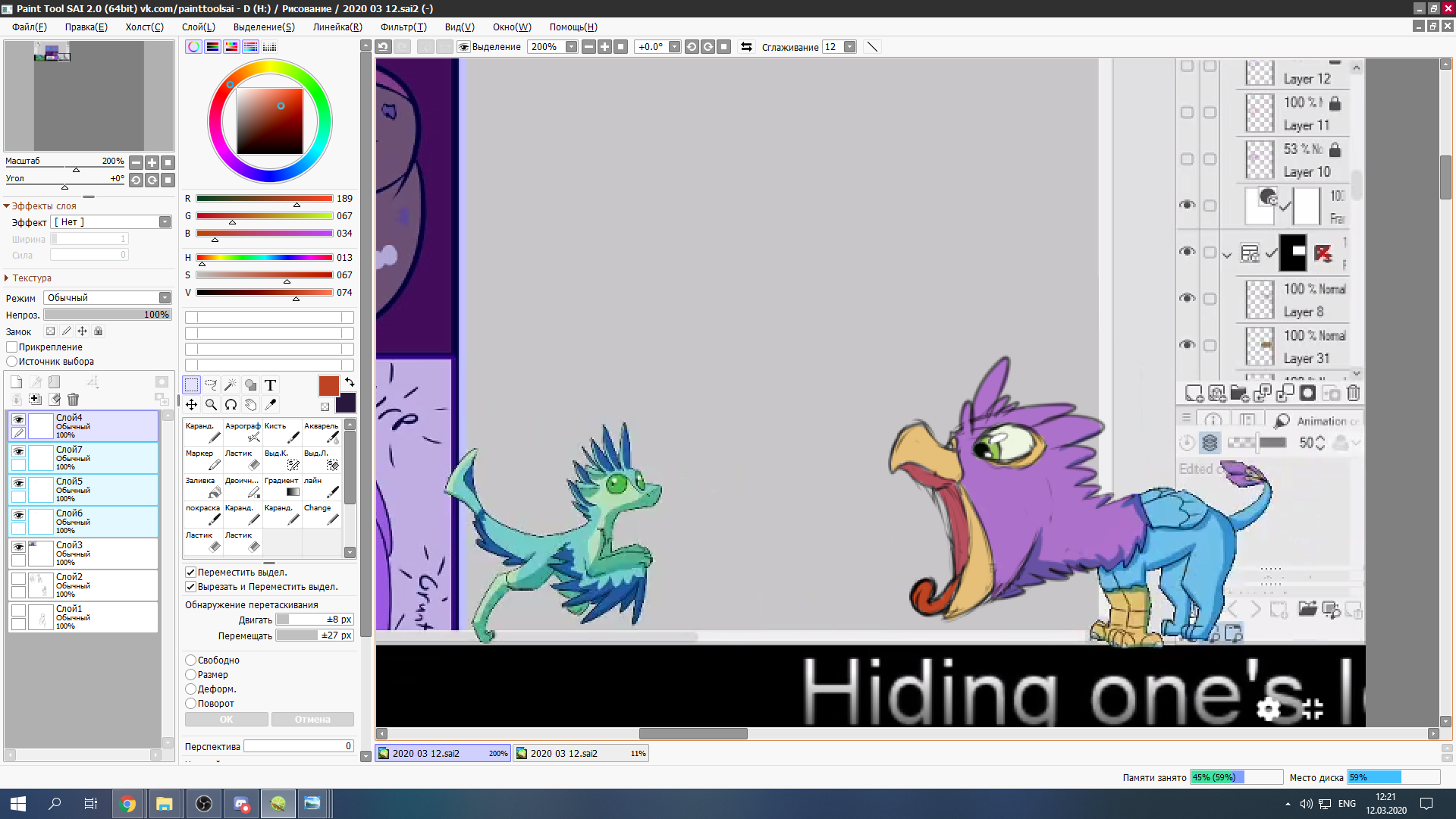Switch to the 11% document tab
Viewport: 1456px width, 819px height.
pyautogui.click(x=580, y=754)
